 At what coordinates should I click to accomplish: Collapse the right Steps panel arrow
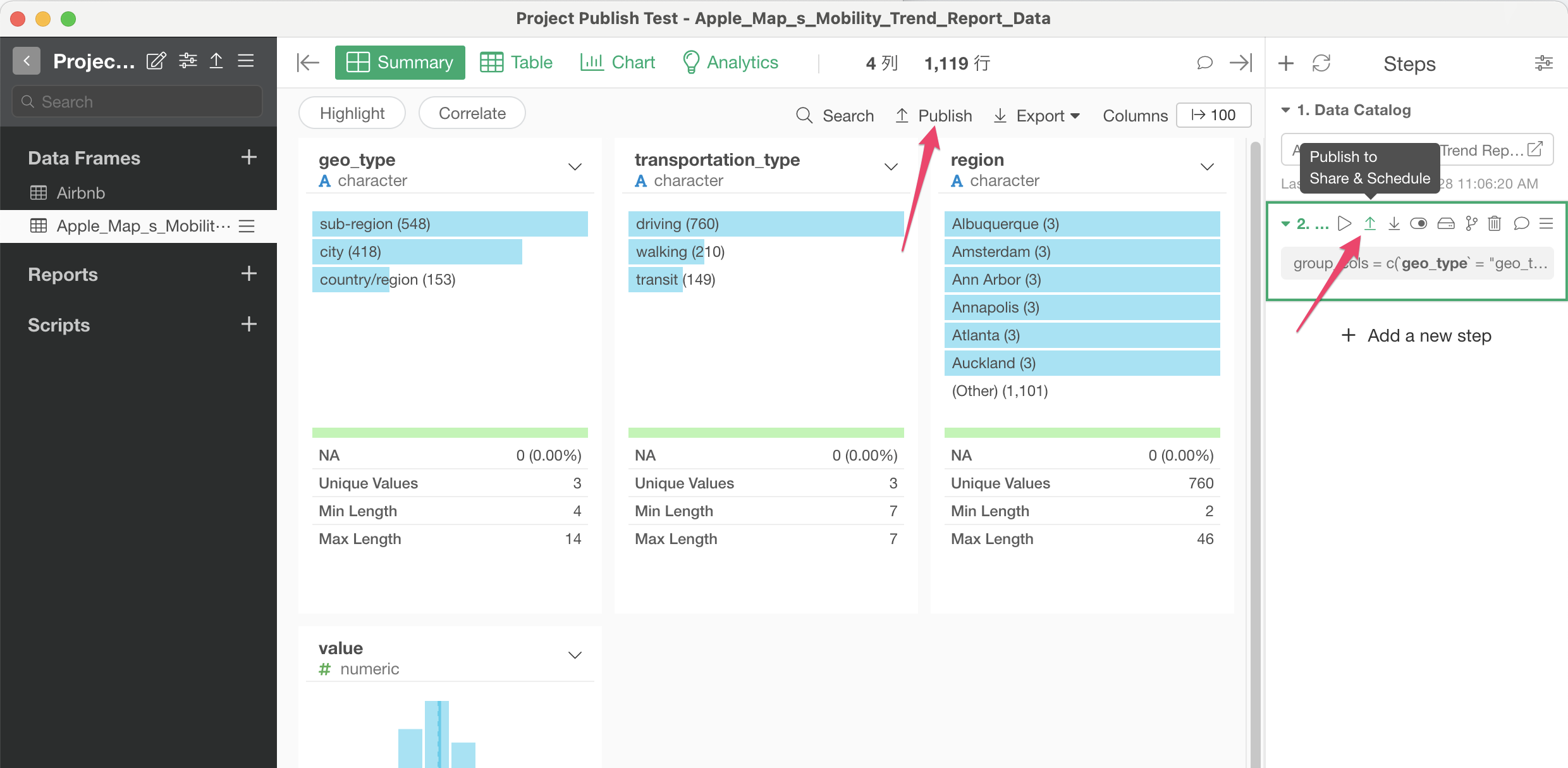1240,63
